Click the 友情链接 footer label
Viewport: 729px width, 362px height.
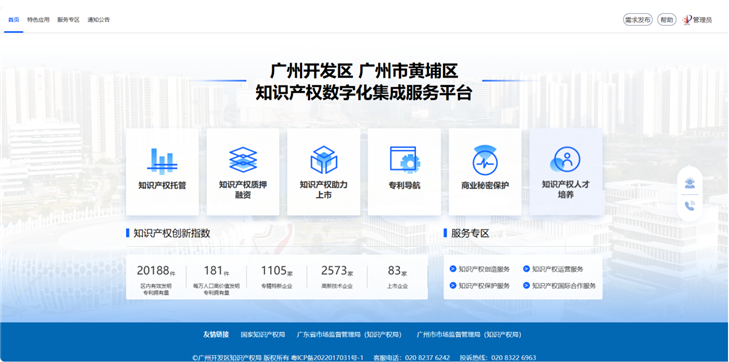216,335
